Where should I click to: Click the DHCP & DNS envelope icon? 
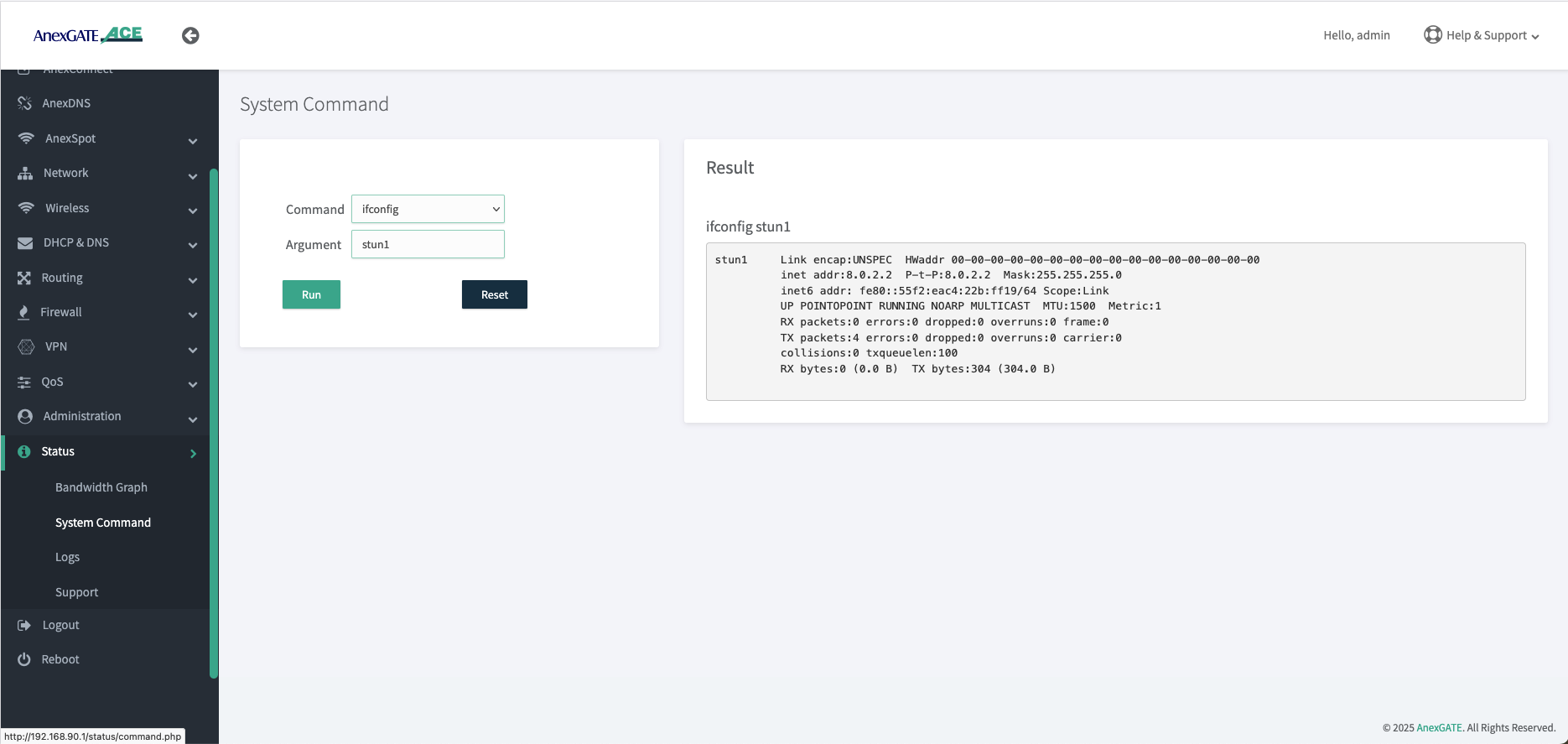(25, 242)
